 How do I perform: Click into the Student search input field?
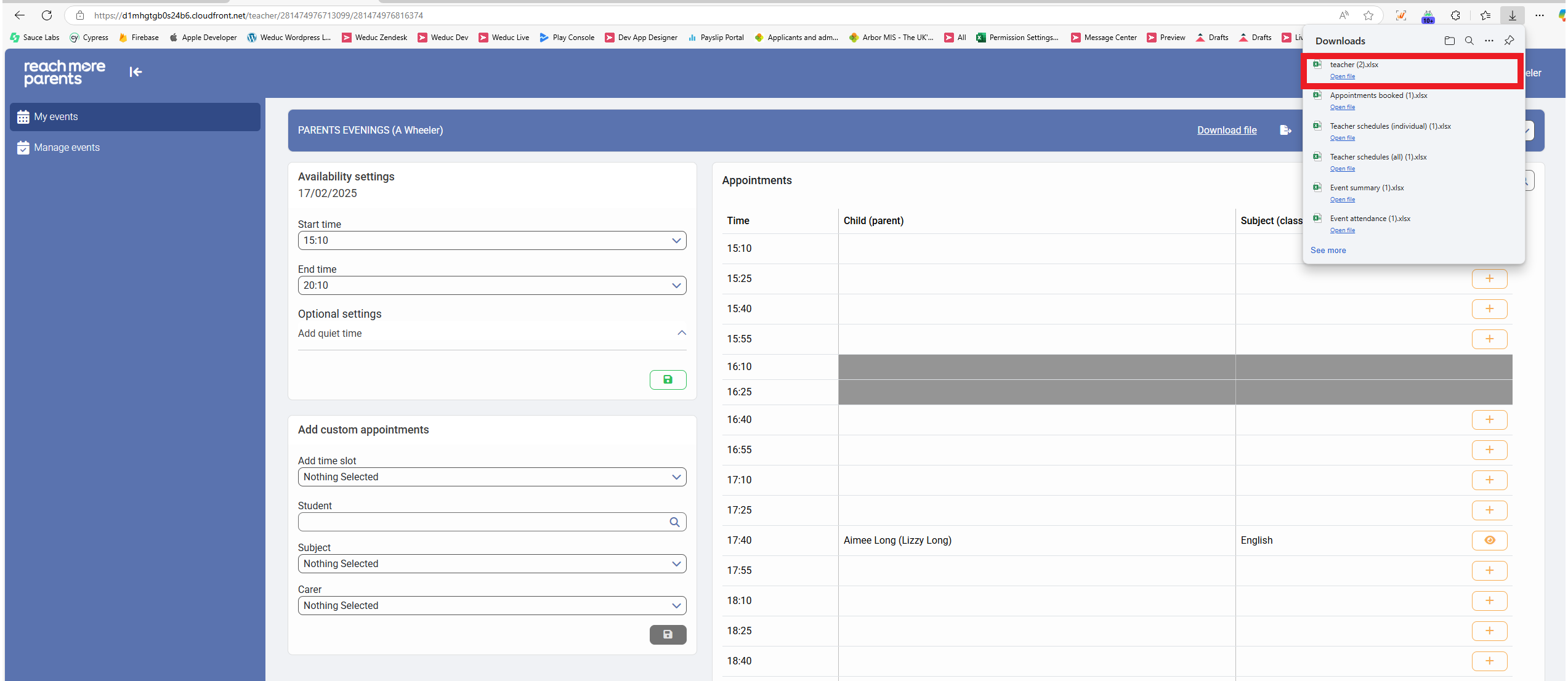click(480, 522)
